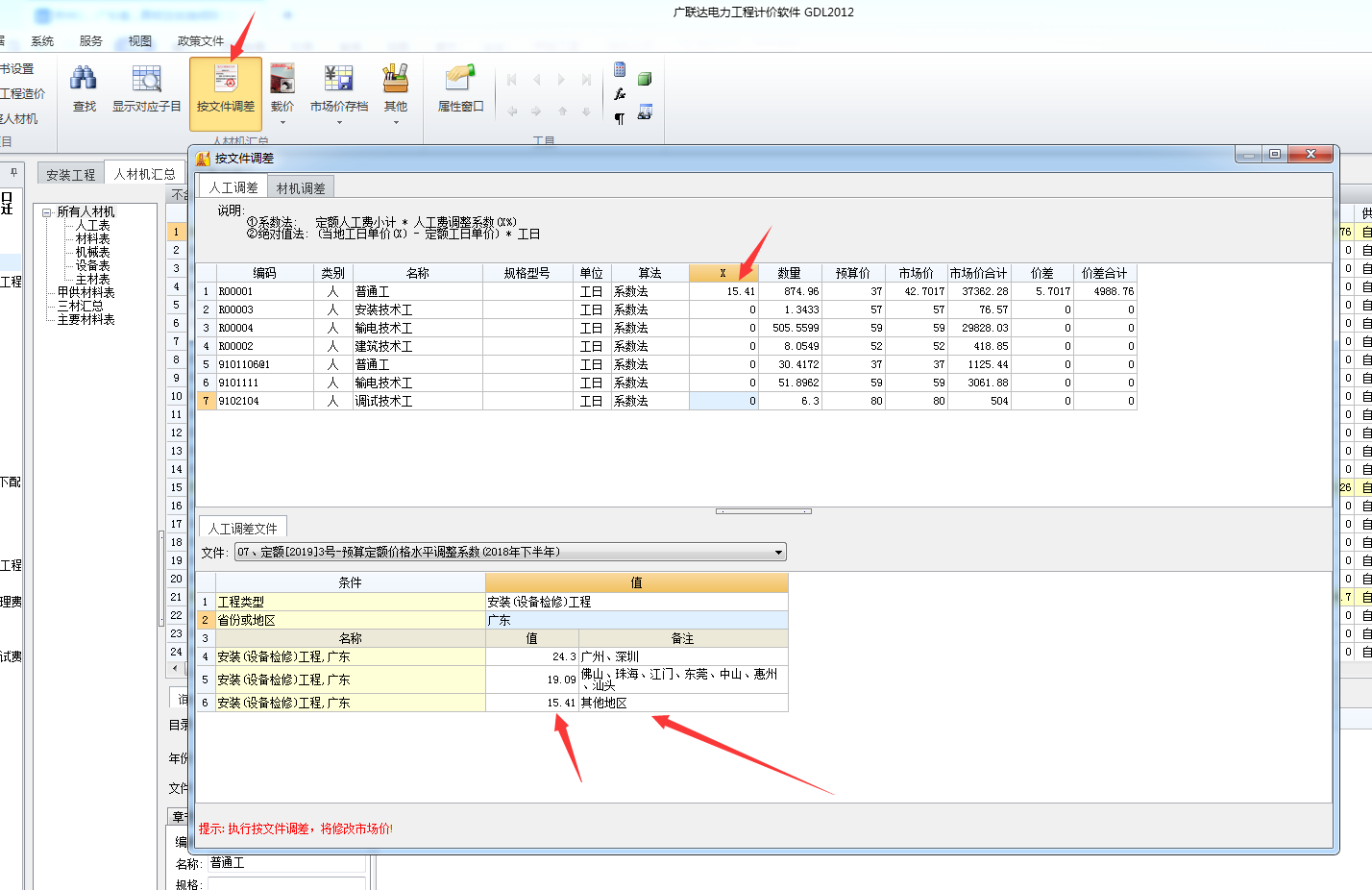Open the 属性窗口 properties window icon
1372x890 pixels.
click(x=460, y=78)
